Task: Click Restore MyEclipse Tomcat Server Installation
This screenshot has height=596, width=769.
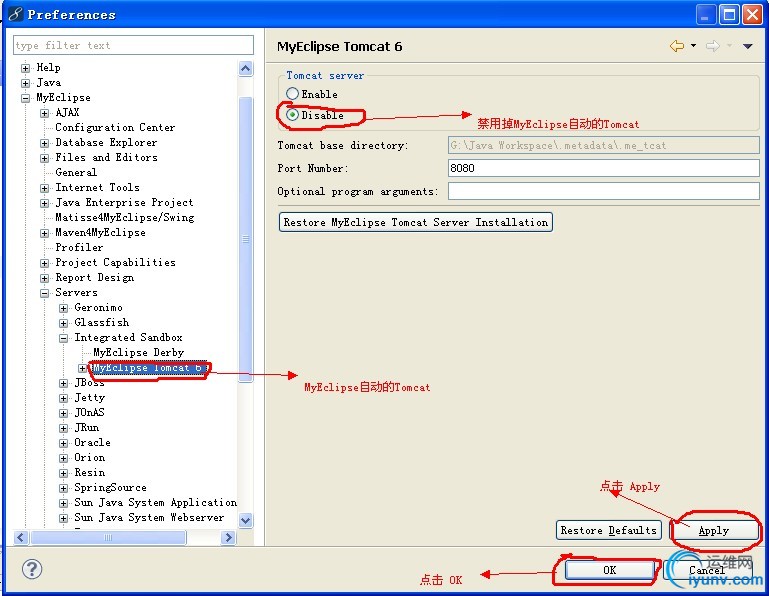Action: point(415,222)
